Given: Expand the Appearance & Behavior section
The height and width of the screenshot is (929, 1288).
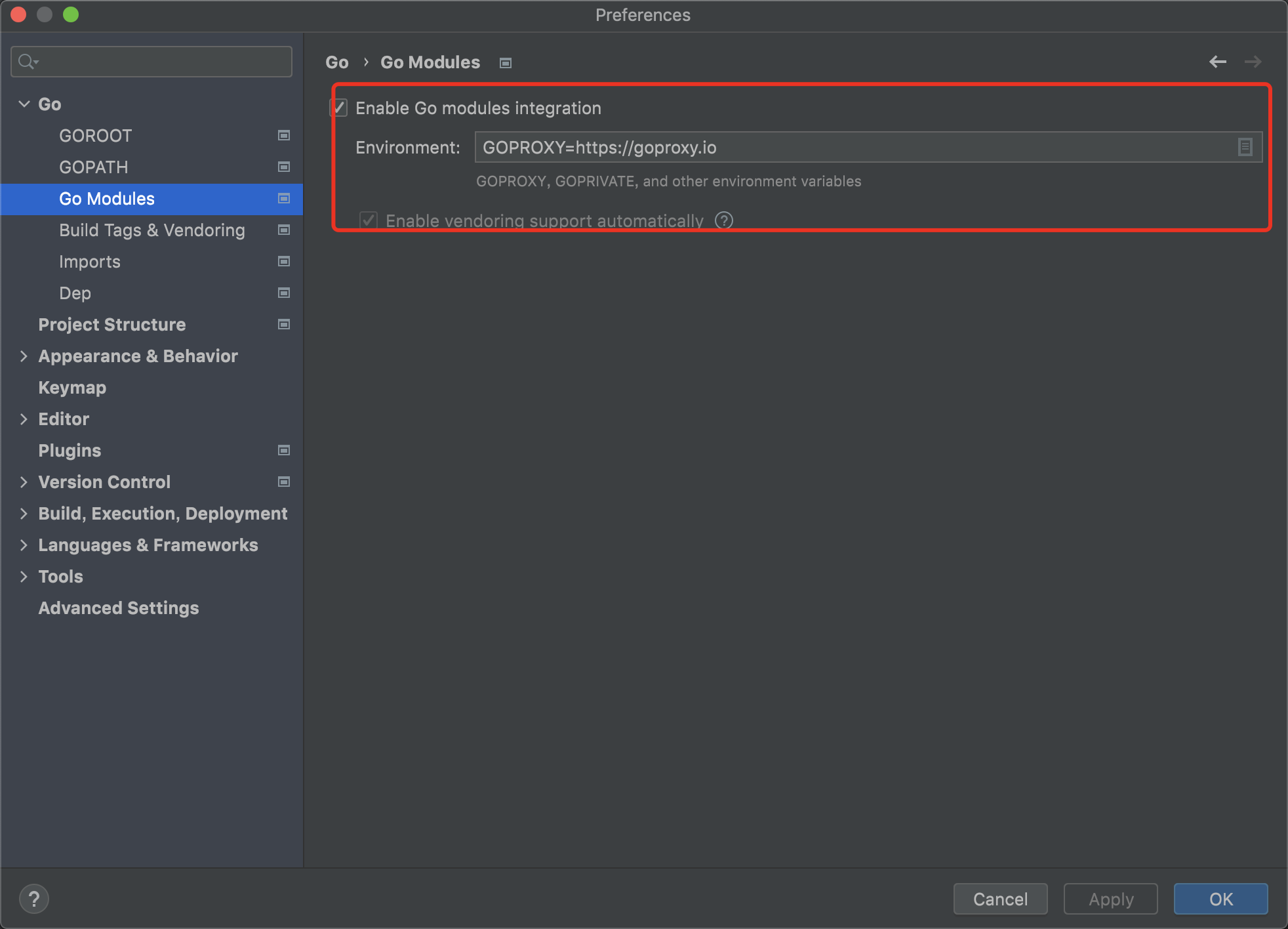Looking at the screenshot, I should click(x=24, y=356).
